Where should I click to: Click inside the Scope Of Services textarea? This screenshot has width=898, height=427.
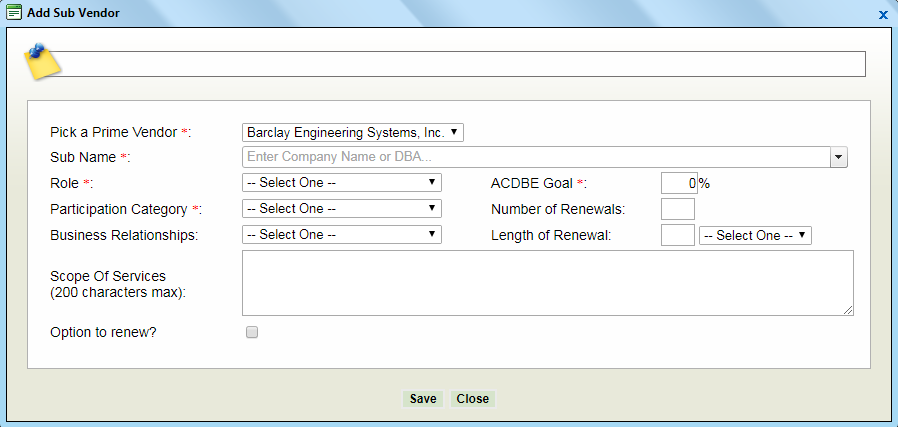point(547,283)
